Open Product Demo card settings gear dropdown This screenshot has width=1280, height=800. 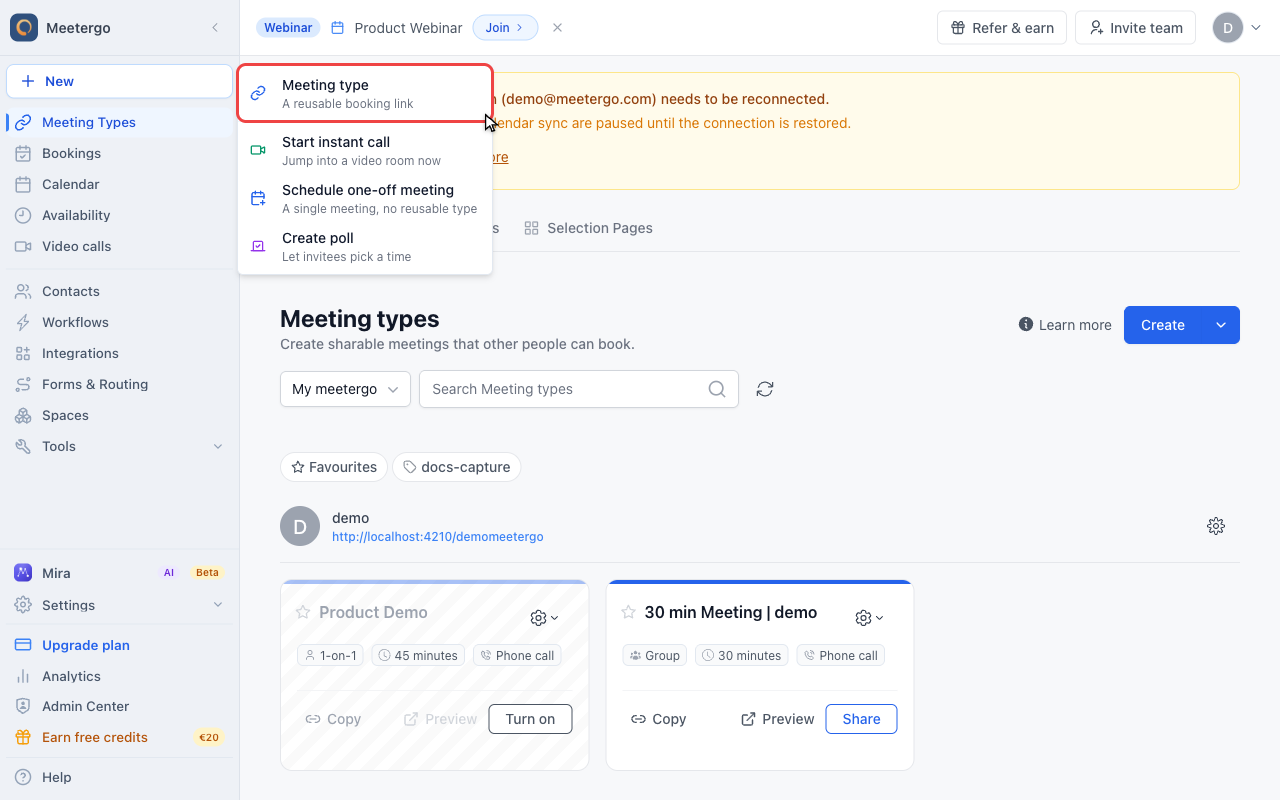pos(545,618)
